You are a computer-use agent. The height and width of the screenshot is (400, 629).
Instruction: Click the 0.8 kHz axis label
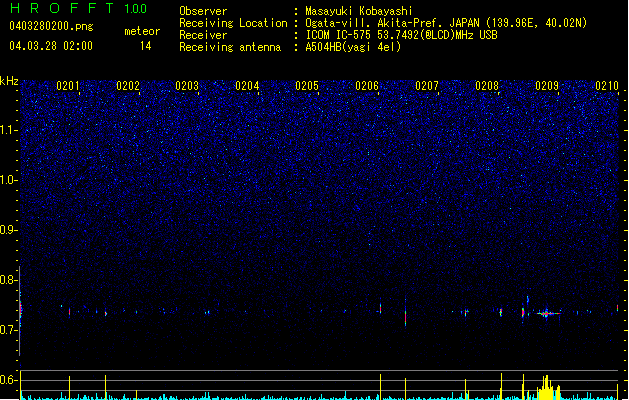click(8, 280)
